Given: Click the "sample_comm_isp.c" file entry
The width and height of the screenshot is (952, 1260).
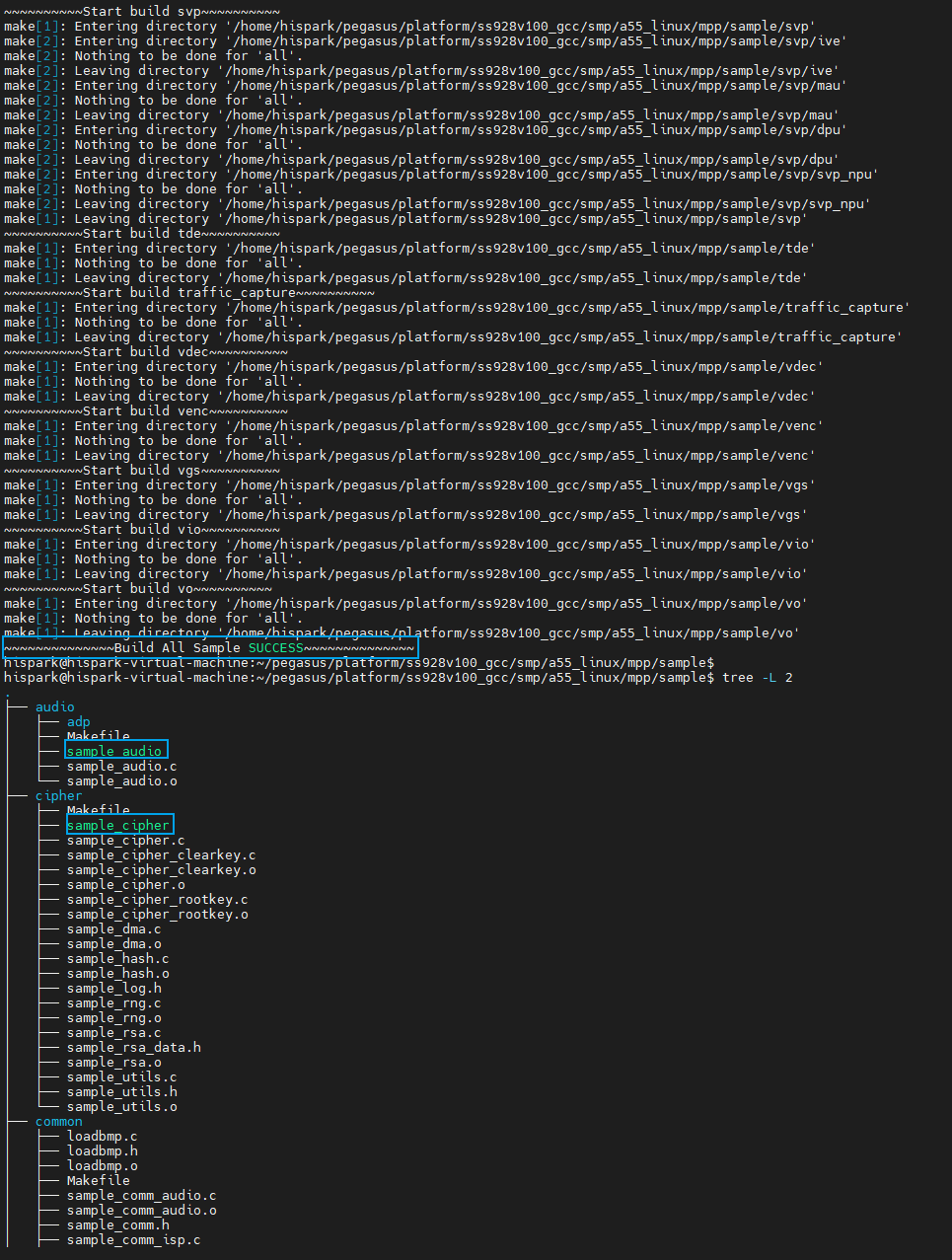Looking at the screenshot, I should [x=134, y=1239].
